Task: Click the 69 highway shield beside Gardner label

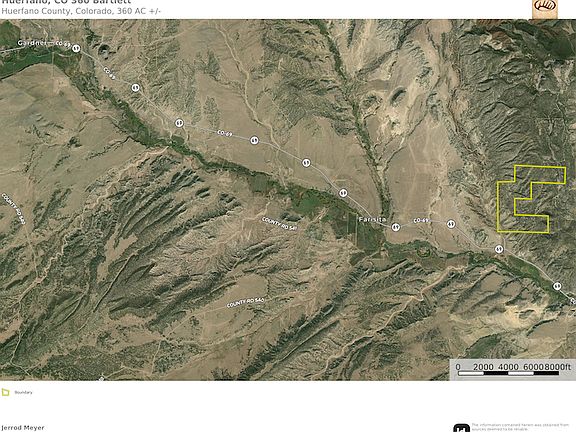Action: [76, 48]
